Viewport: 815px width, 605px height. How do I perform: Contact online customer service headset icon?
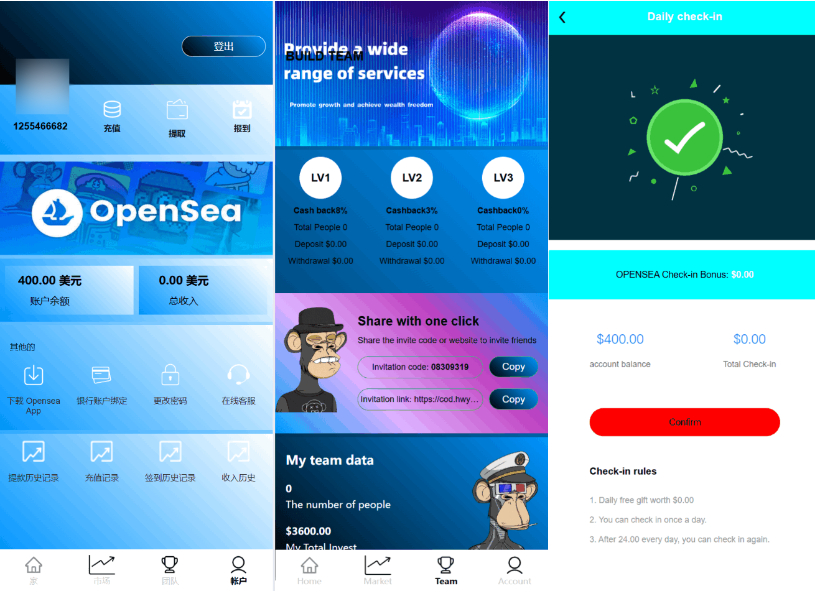pos(238,374)
